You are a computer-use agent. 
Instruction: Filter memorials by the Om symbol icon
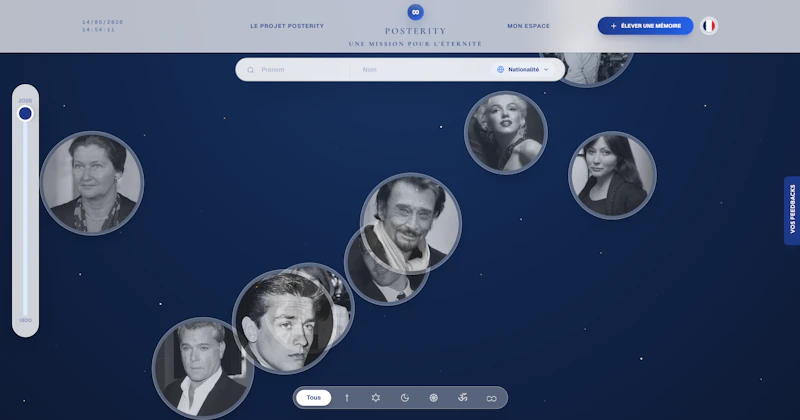(462, 398)
